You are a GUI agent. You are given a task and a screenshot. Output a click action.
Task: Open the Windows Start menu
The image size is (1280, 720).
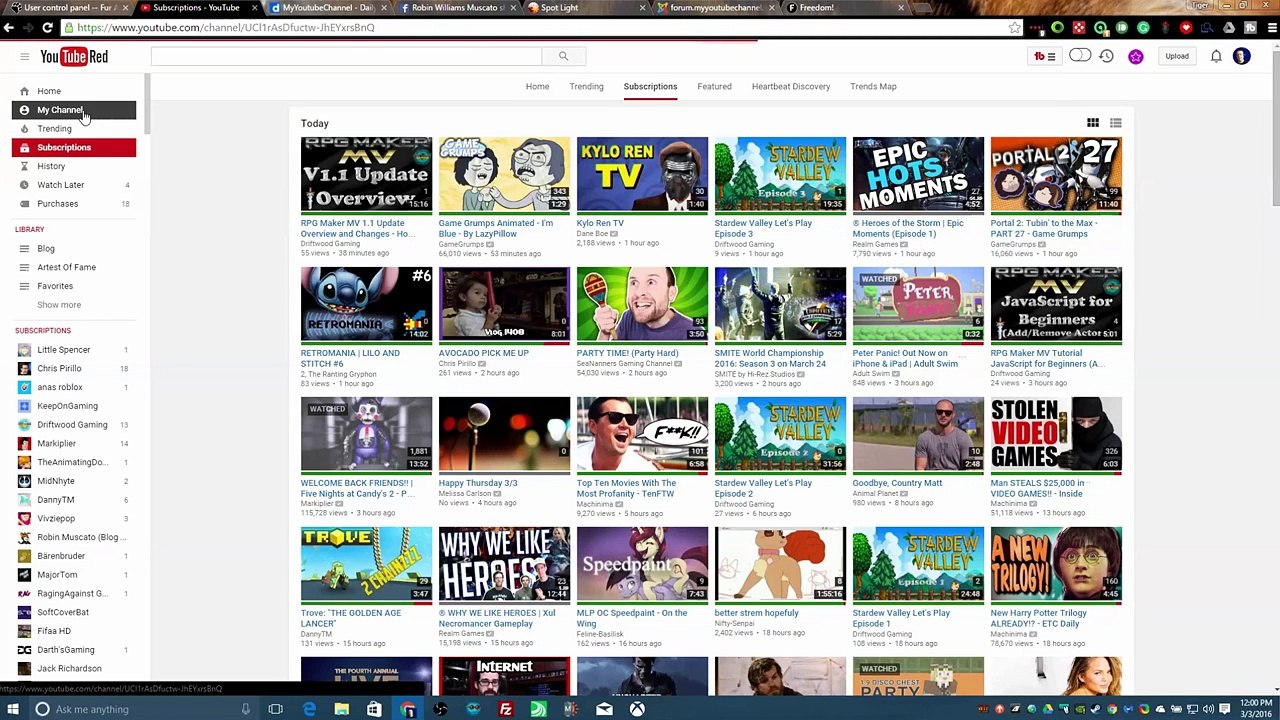(x=13, y=709)
